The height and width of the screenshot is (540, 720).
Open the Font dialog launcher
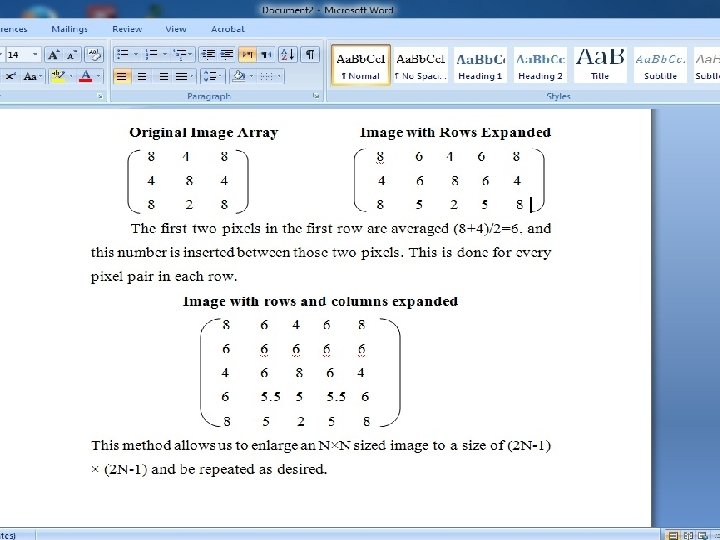(101, 96)
